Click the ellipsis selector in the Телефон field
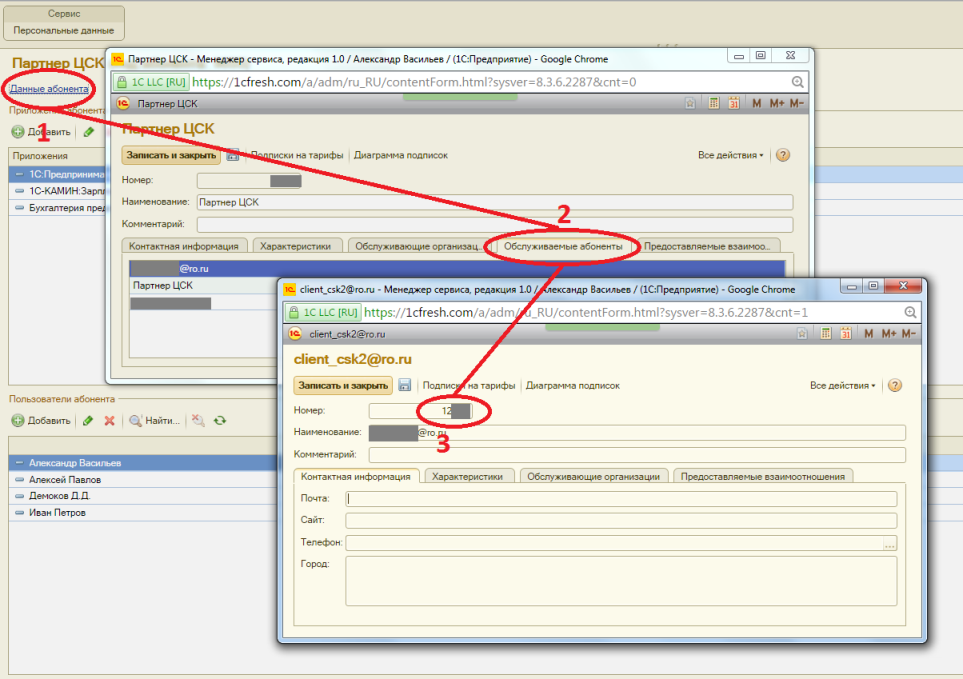This screenshot has width=963, height=679. tap(889, 544)
